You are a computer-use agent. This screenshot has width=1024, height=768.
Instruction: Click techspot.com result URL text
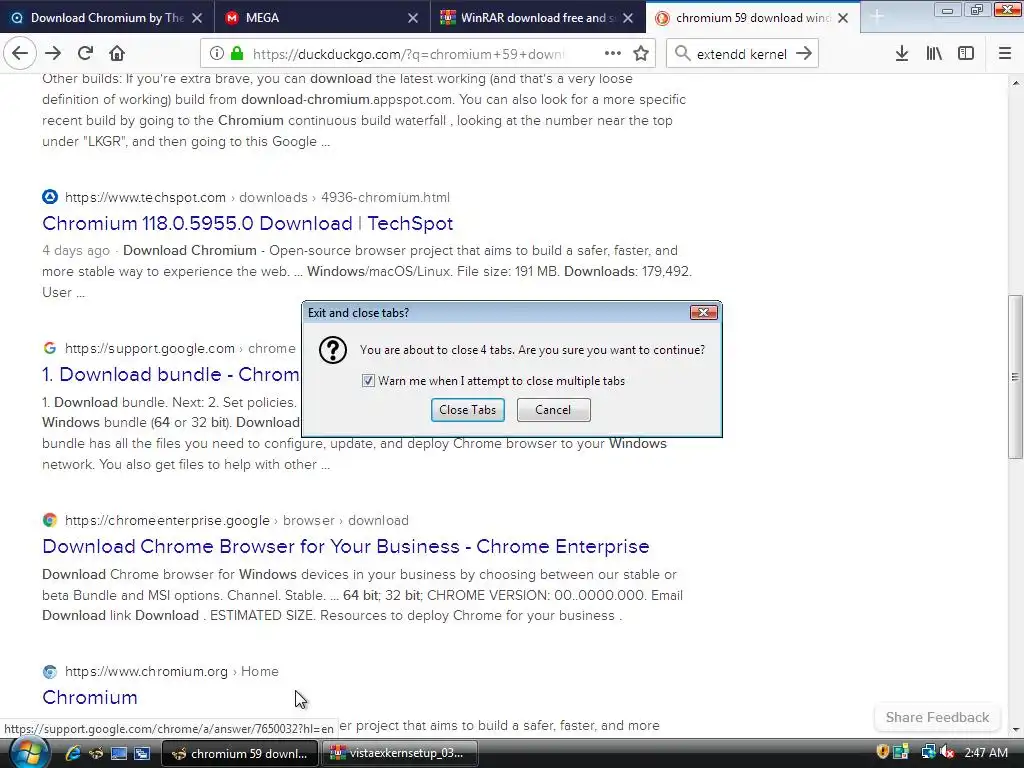point(257,197)
